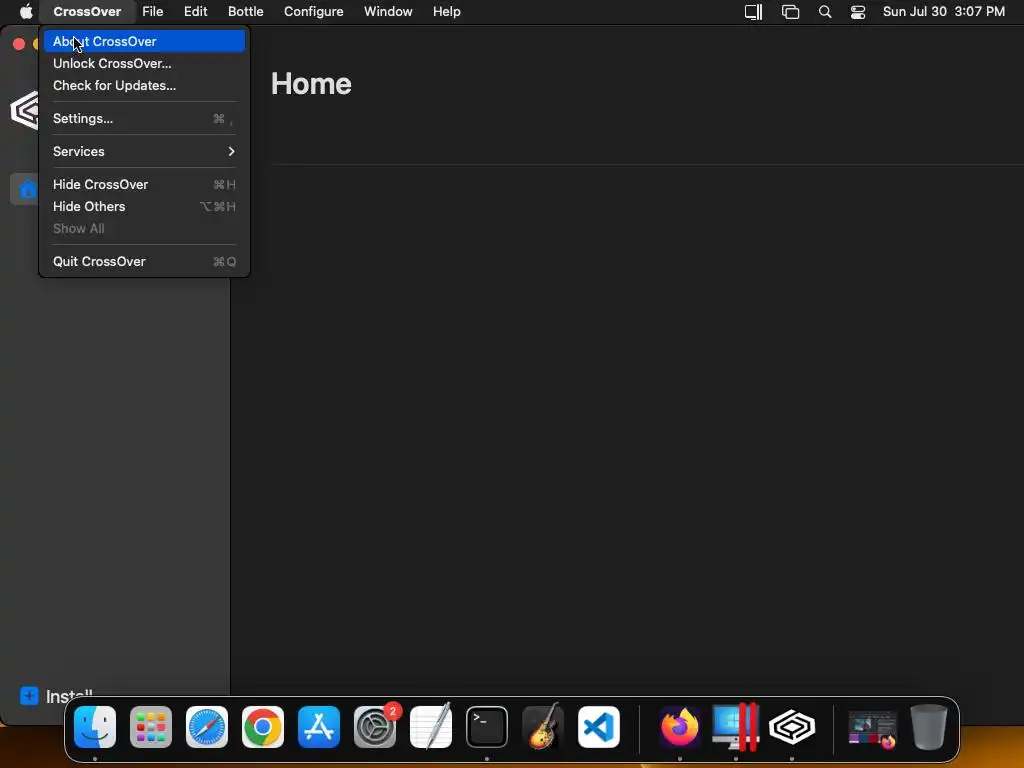Screen dimensions: 1024x768
Task: Click the sidebar display menu bar icon
Action: 754,12
